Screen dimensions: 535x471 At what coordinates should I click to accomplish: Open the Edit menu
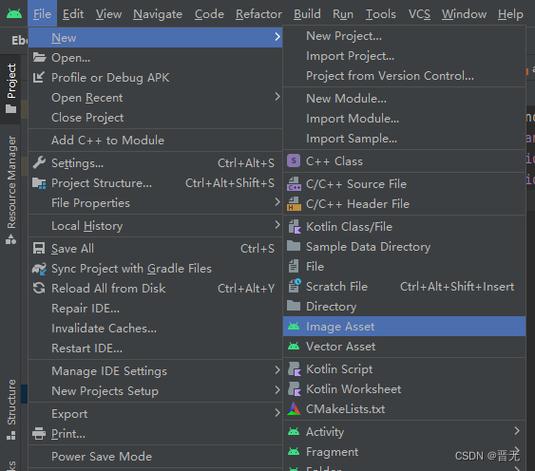(x=73, y=14)
